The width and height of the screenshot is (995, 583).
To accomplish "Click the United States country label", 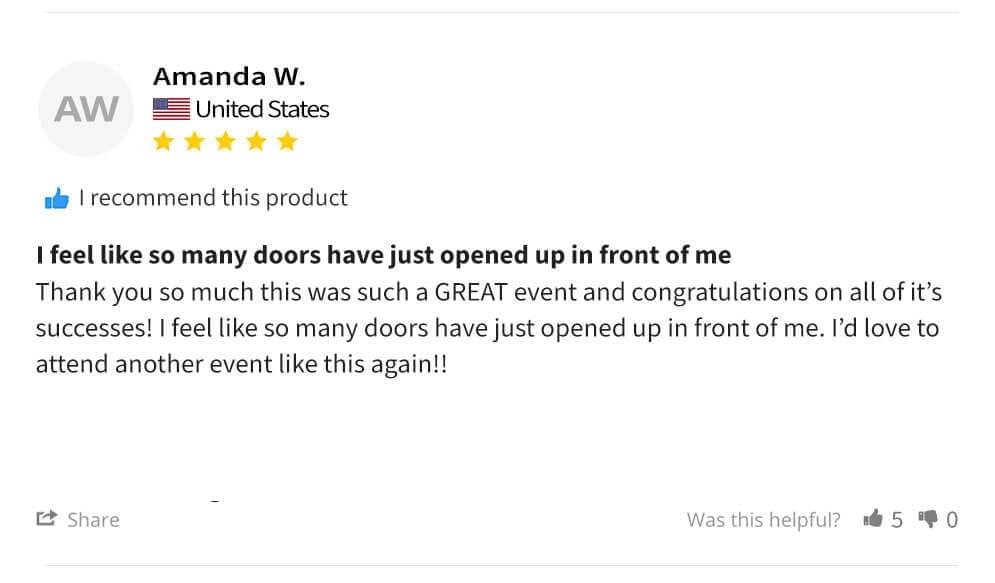I will tap(262, 109).
